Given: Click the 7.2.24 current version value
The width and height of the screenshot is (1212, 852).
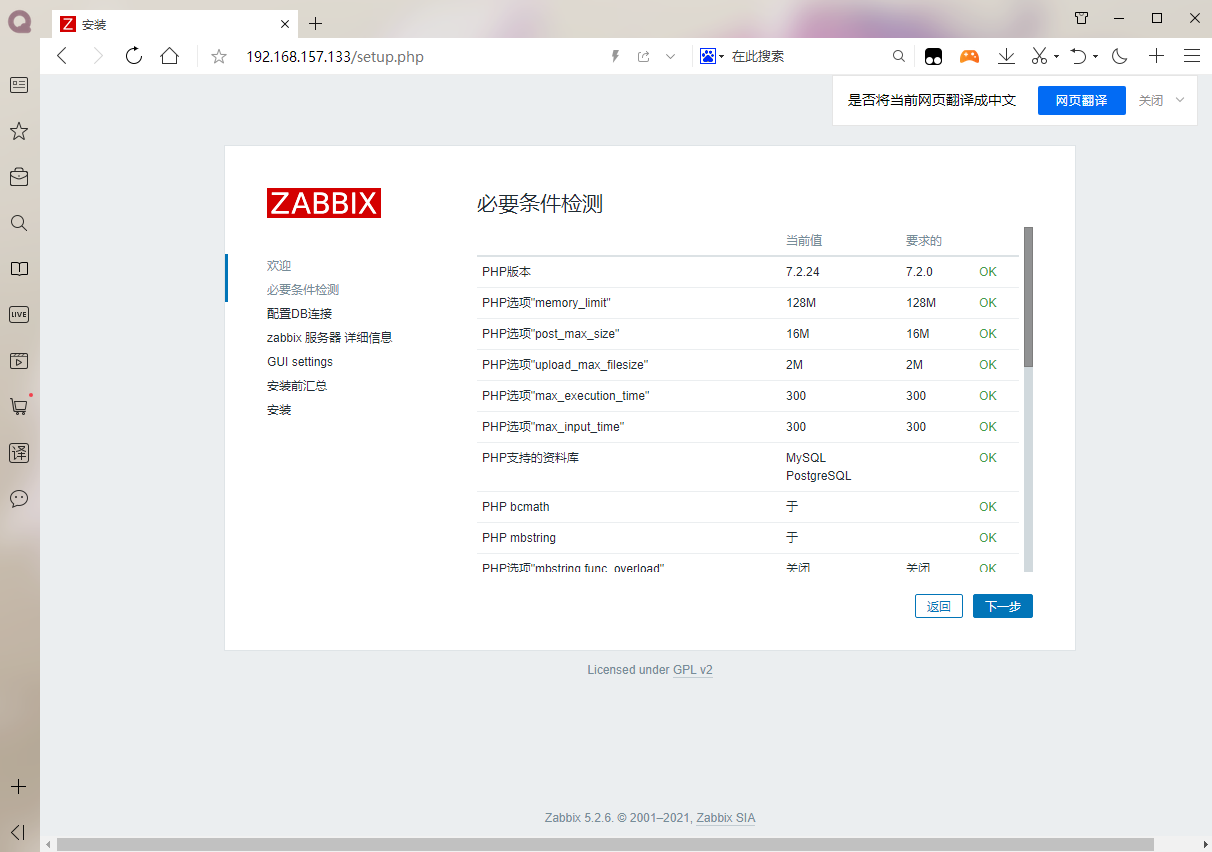Looking at the screenshot, I should pyautogui.click(x=803, y=272).
